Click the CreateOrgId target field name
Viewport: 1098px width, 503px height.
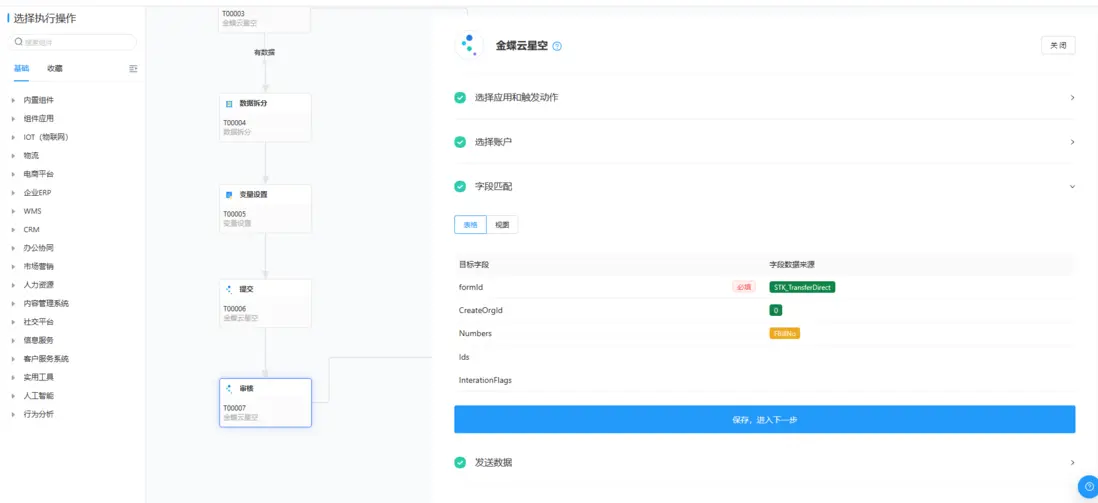point(481,310)
